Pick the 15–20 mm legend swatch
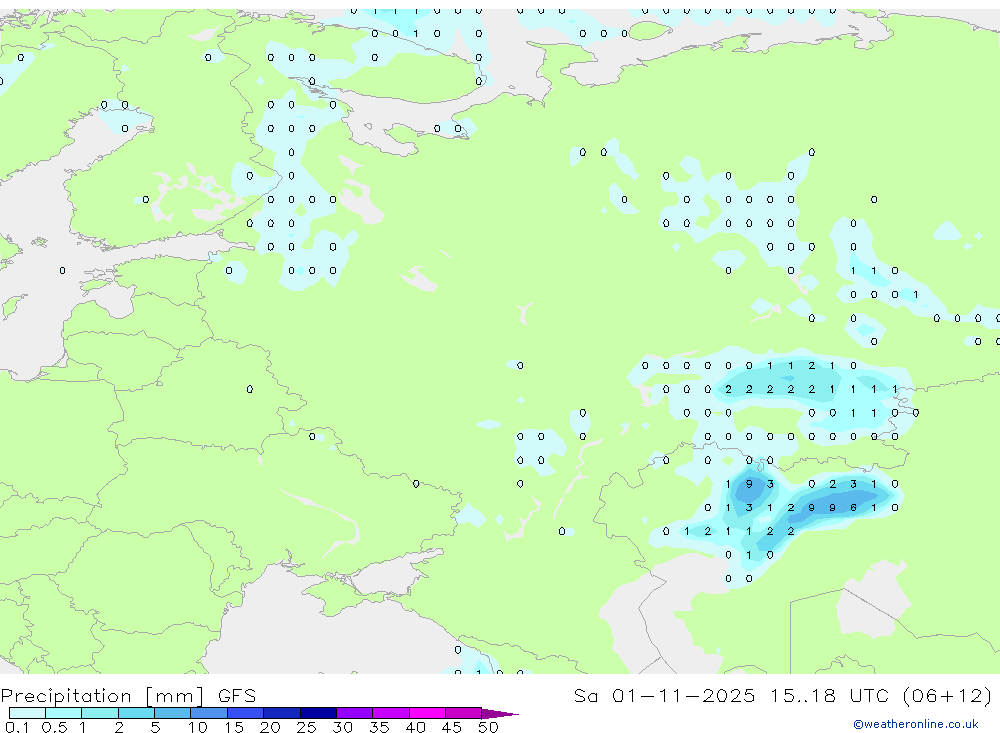Viewport: 1000px width, 733px height. [246, 713]
